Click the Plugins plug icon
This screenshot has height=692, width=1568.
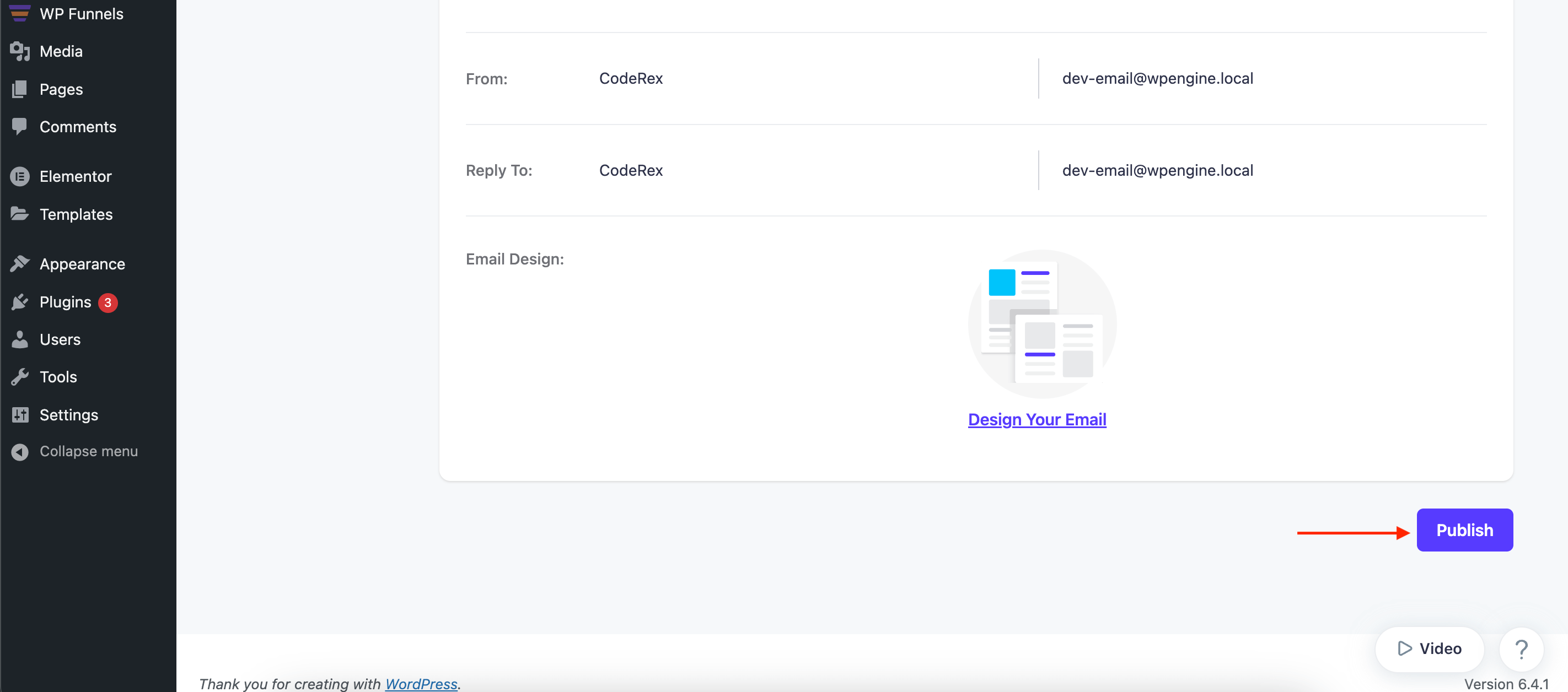coord(19,302)
